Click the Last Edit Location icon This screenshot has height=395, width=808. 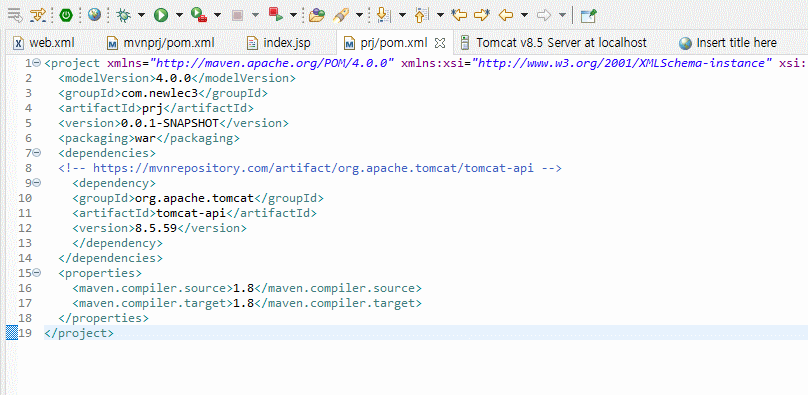pos(459,15)
